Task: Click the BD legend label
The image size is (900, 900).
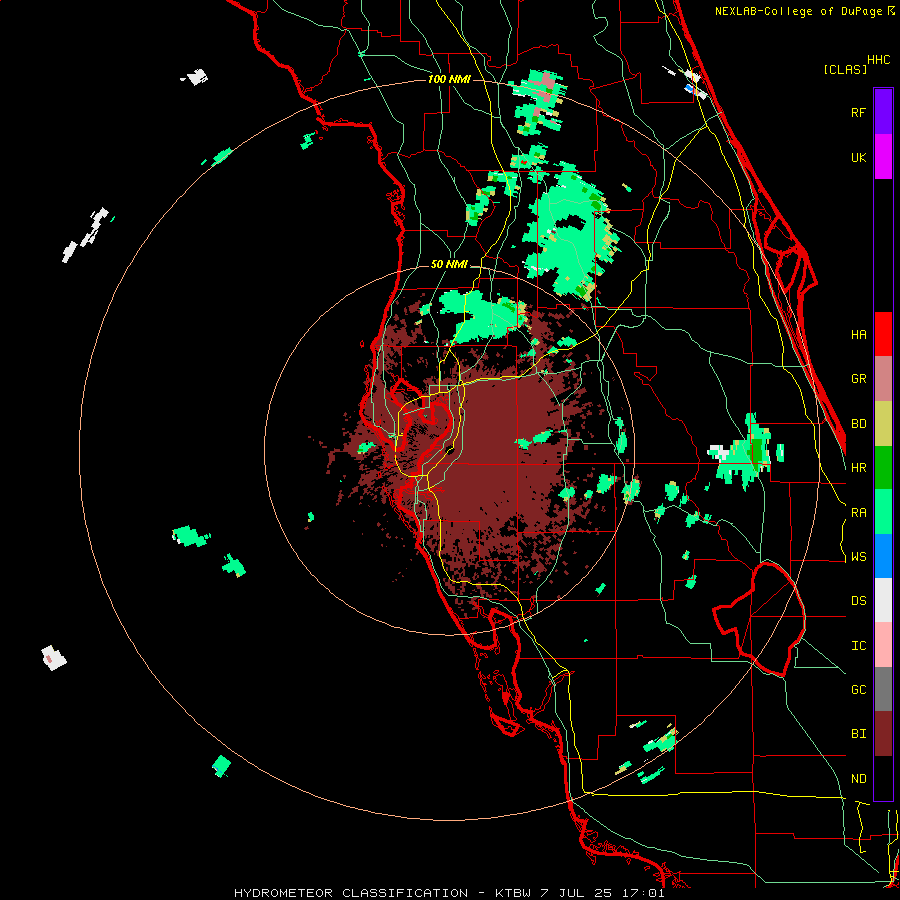Action: coord(858,424)
